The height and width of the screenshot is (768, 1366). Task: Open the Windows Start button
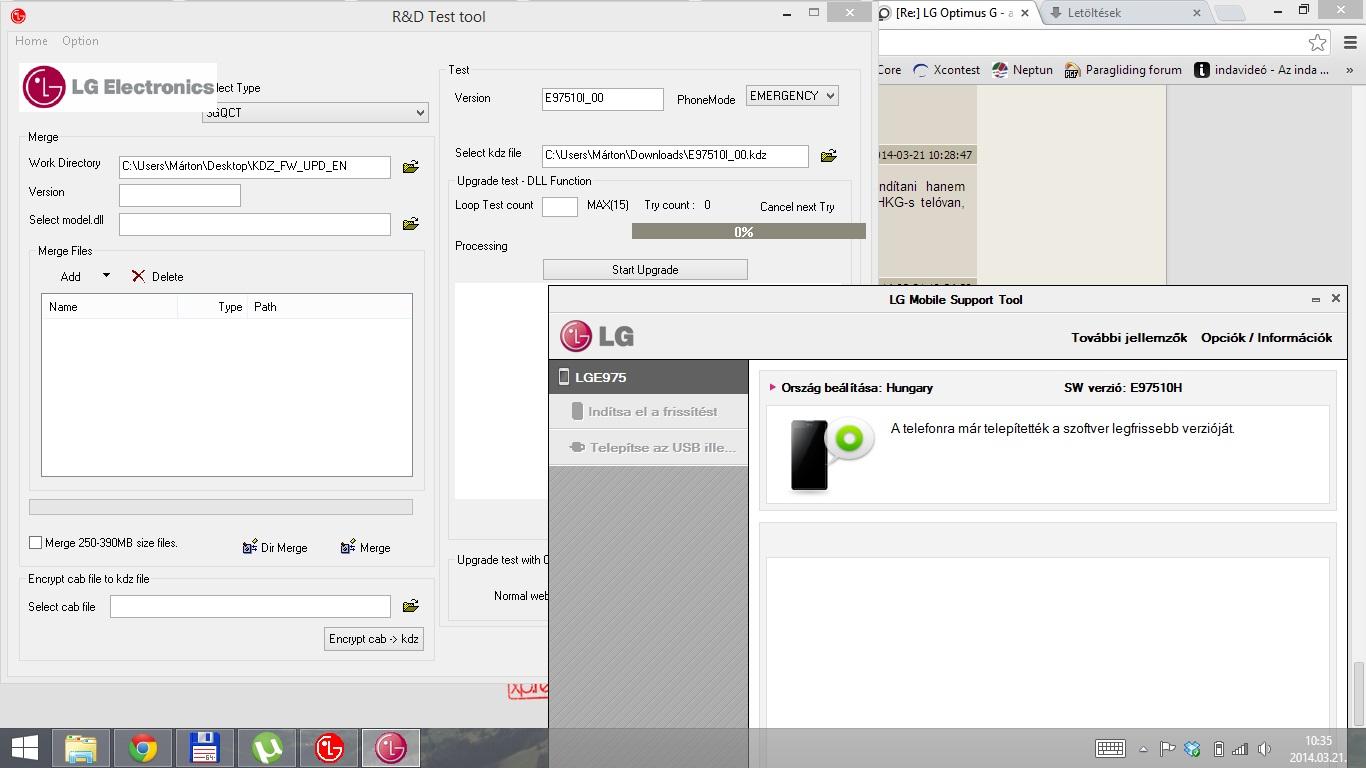[x=25, y=748]
